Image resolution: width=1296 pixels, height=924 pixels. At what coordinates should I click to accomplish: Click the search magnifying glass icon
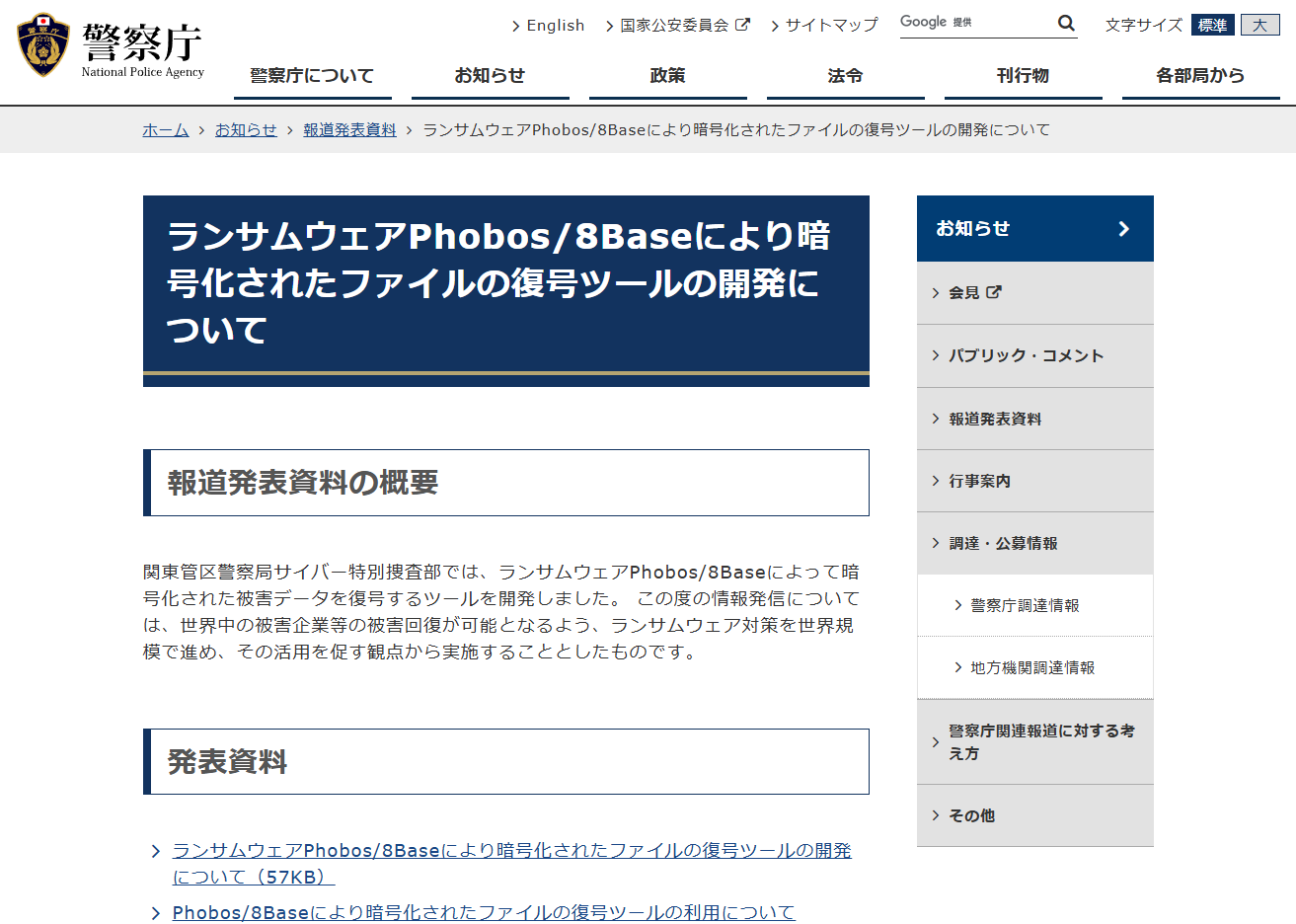pyautogui.click(x=1066, y=24)
